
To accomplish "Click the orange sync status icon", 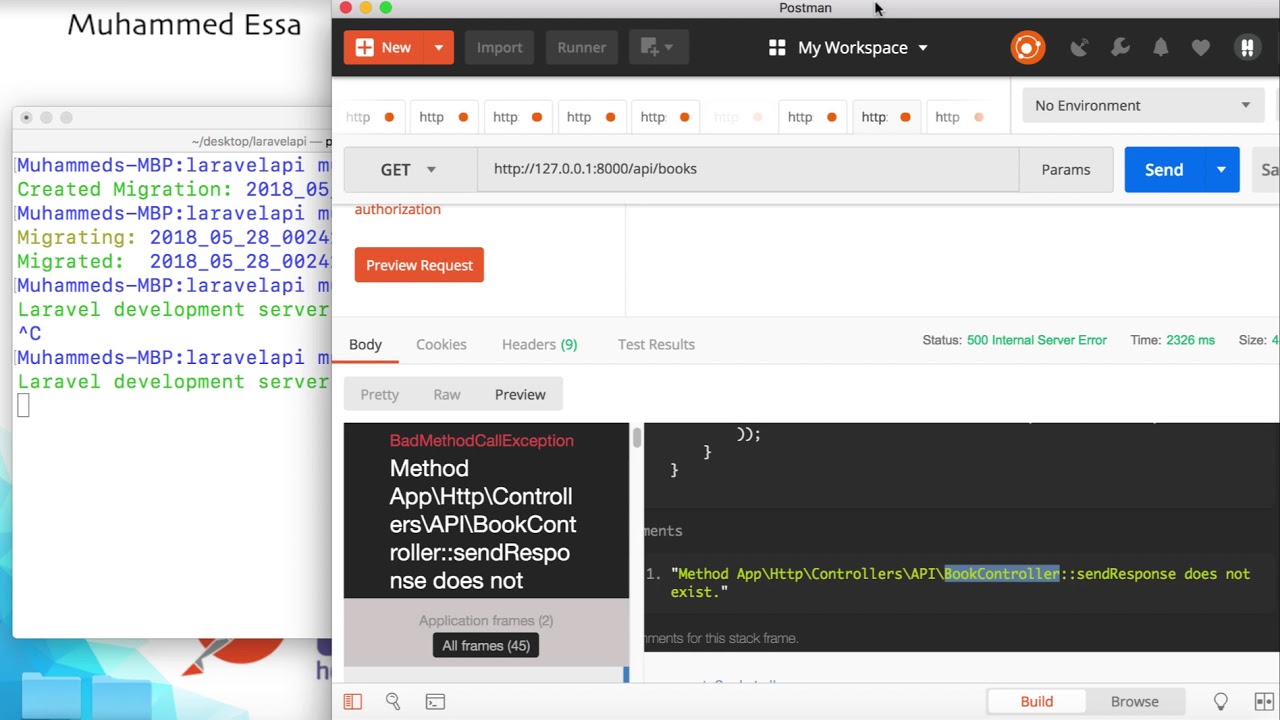I will (x=1027, y=47).
